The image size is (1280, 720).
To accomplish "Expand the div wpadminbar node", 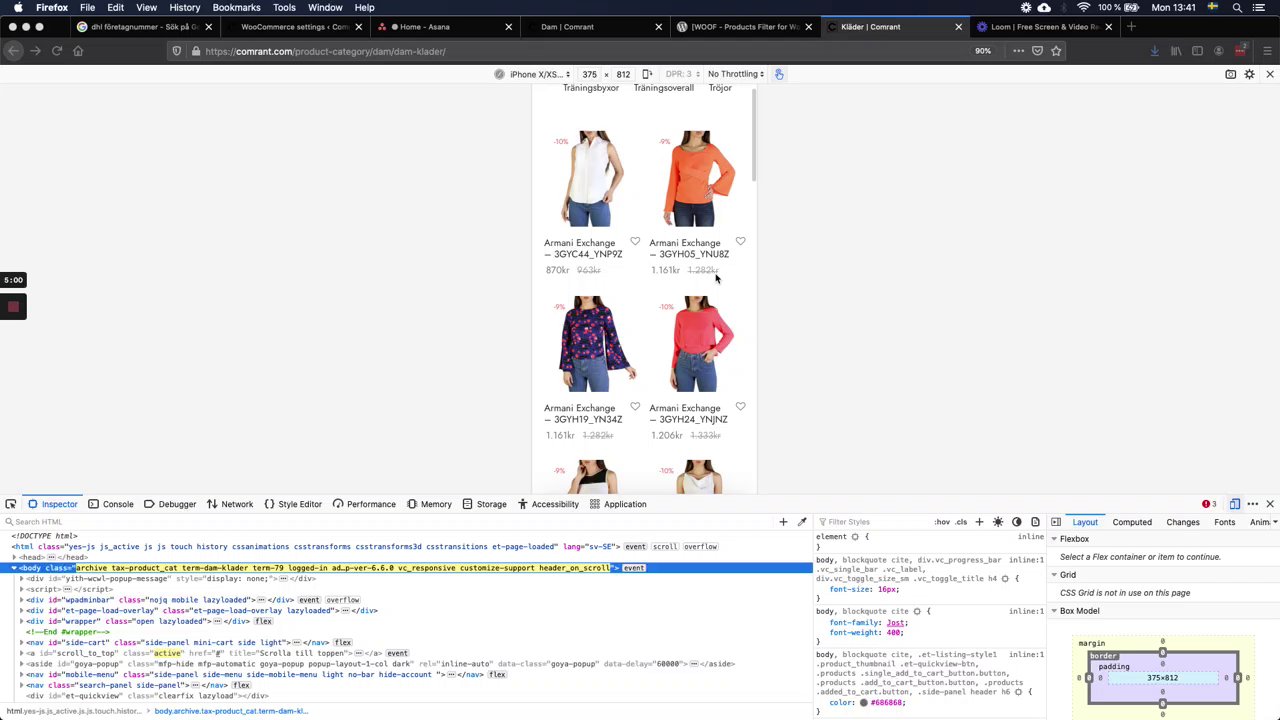I will [x=22, y=600].
